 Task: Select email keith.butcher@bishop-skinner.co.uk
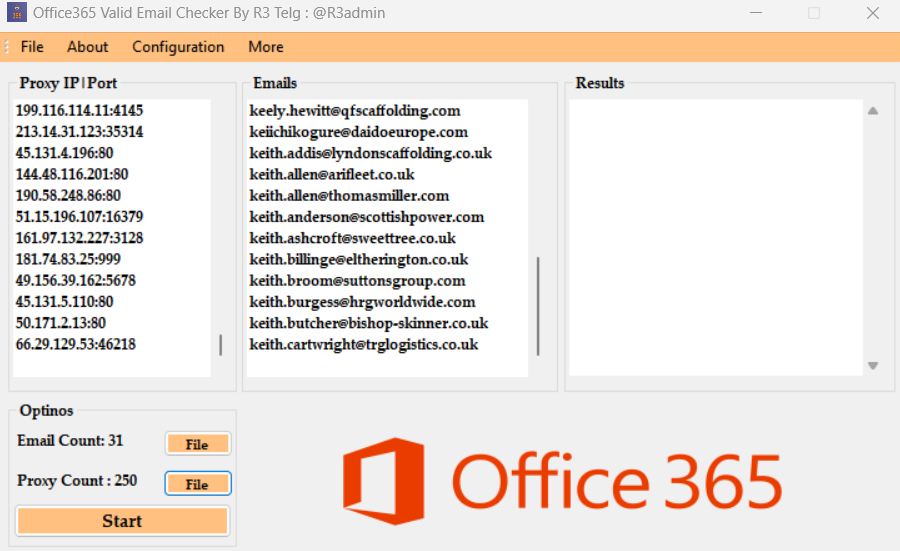[368, 323]
